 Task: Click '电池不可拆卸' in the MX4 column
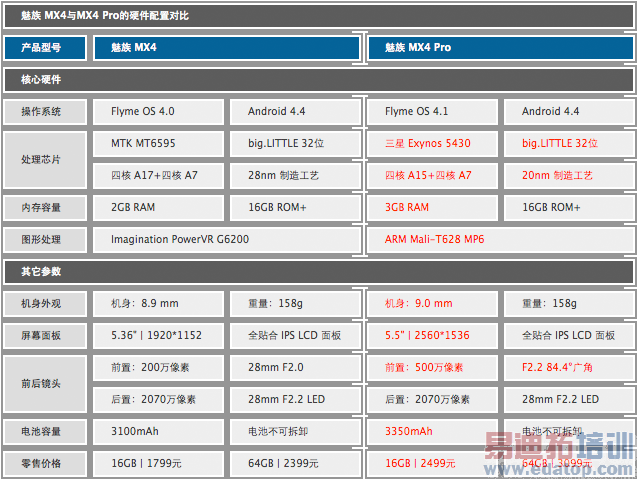(295, 432)
